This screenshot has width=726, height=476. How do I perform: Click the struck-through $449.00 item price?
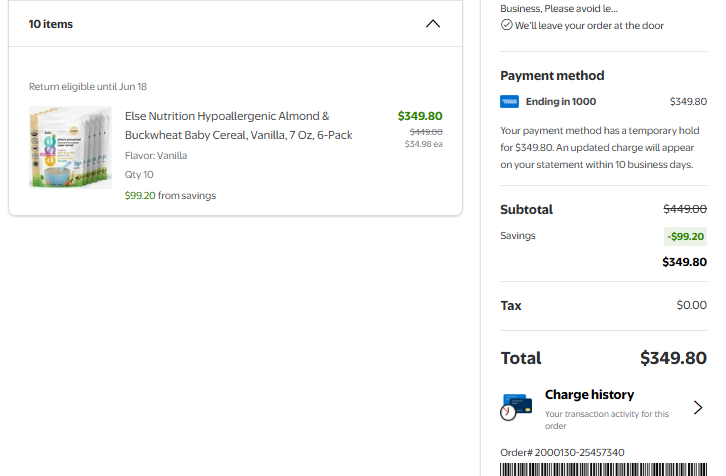coord(426,132)
